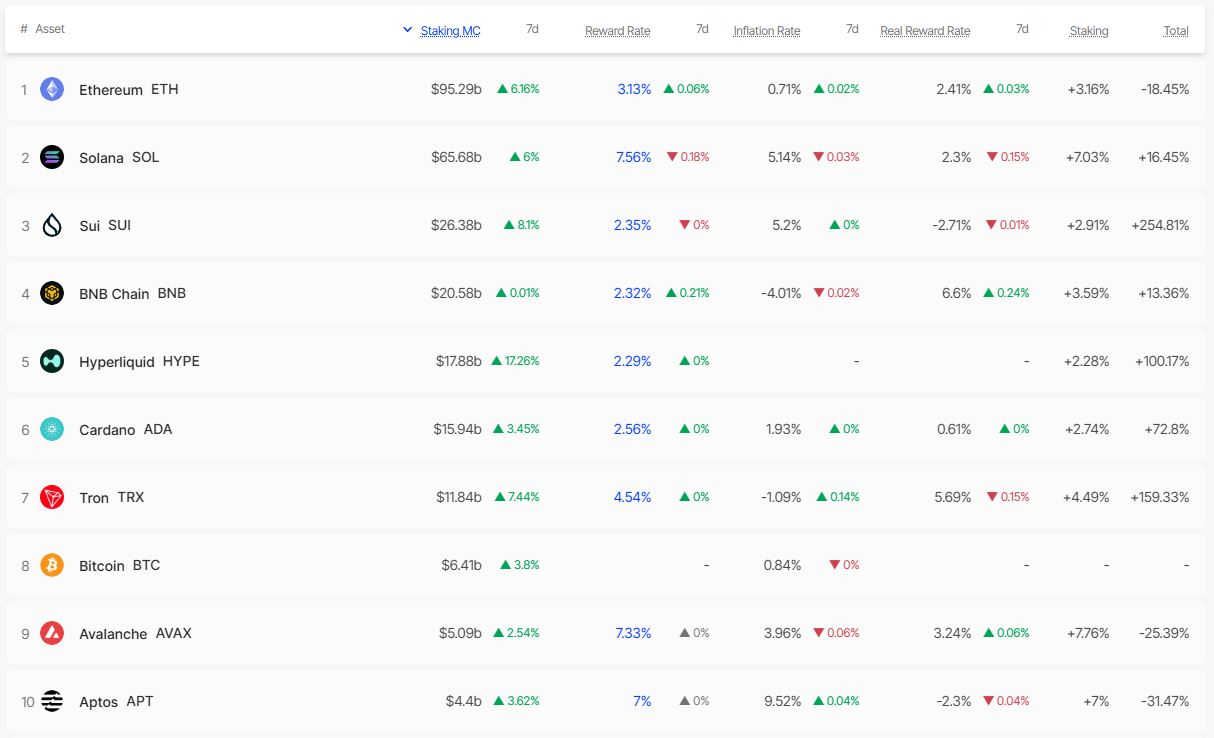Sort table by Total column header
The image size is (1214, 738).
click(x=1176, y=31)
